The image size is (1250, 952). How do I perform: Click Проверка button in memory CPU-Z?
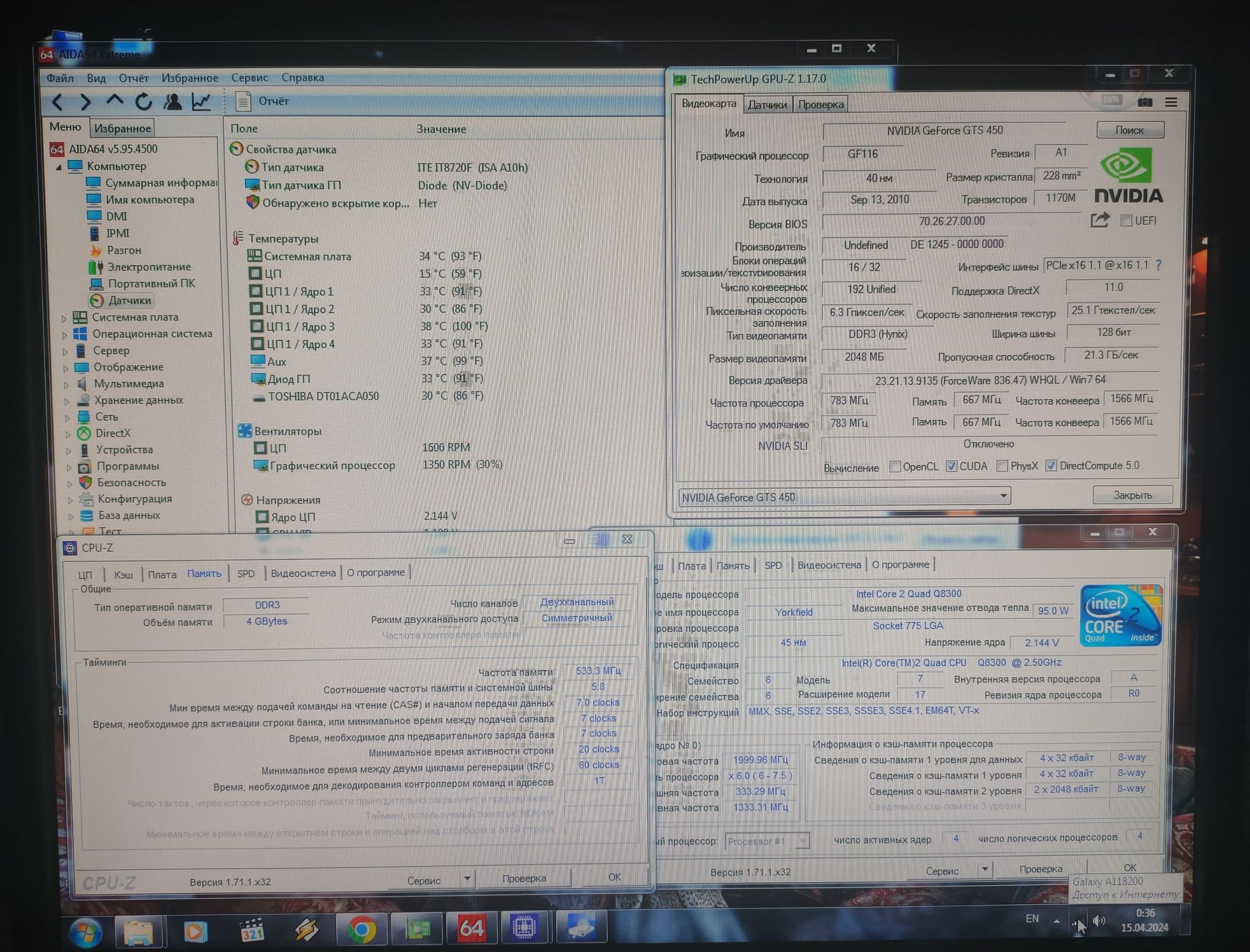click(524, 878)
